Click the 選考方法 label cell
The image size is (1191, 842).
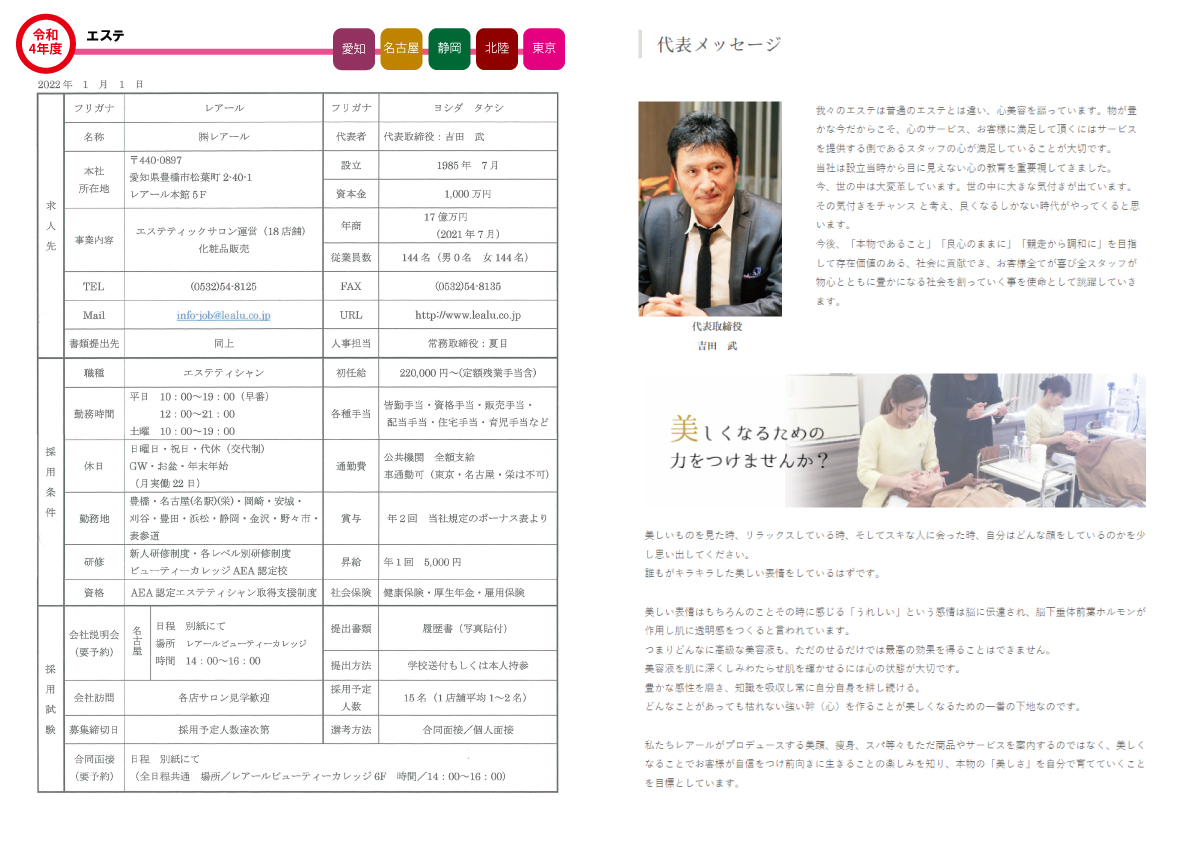[351, 730]
